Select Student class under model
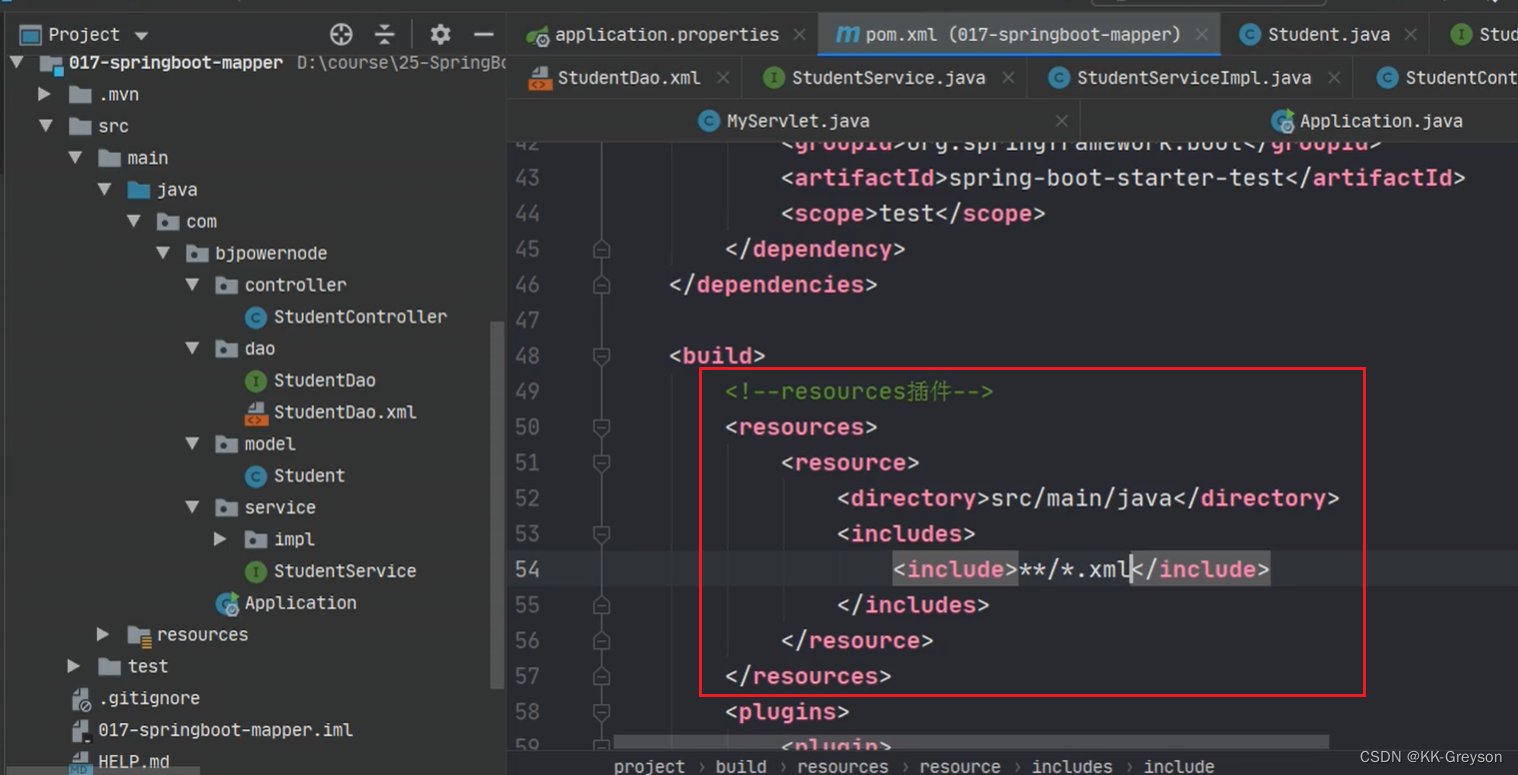This screenshot has width=1518, height=775. coord(309,475)
